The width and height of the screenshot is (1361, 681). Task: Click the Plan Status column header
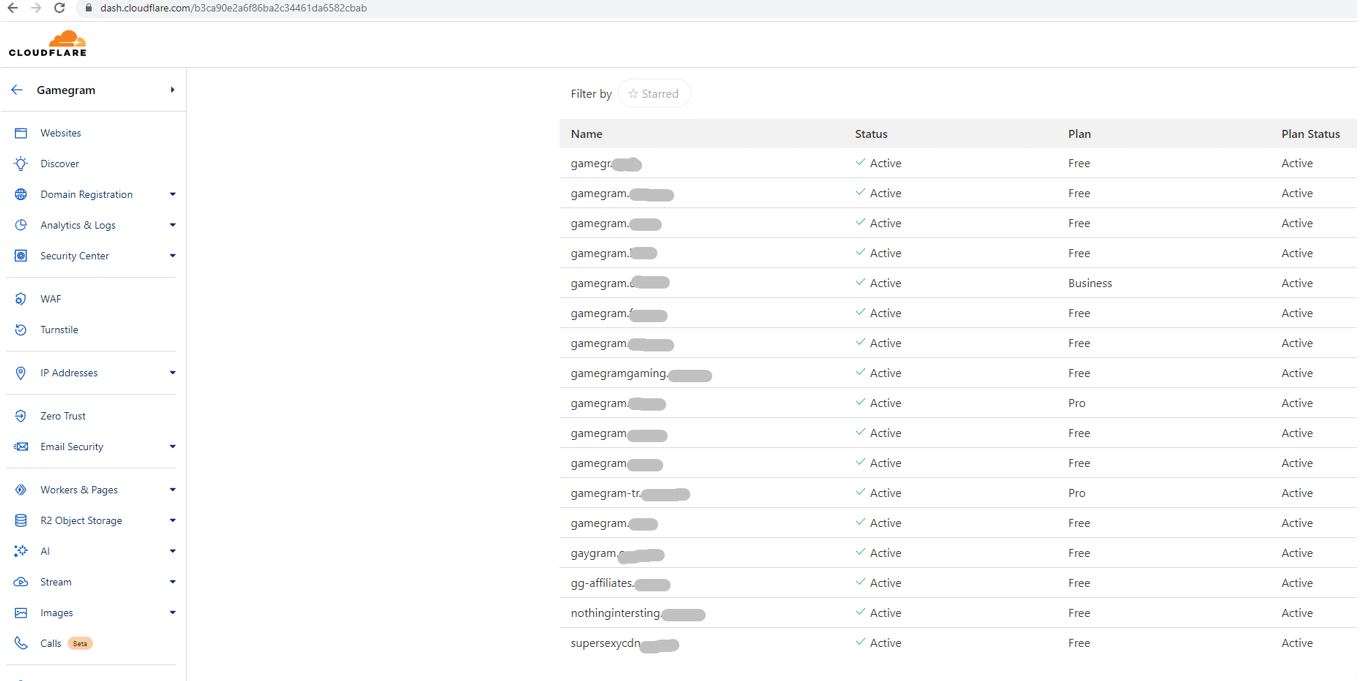pyautogui.click(x=1310, y=134)
